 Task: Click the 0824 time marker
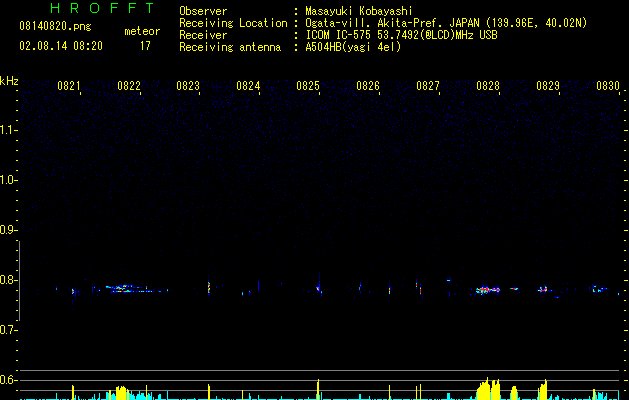click(248, 86)
